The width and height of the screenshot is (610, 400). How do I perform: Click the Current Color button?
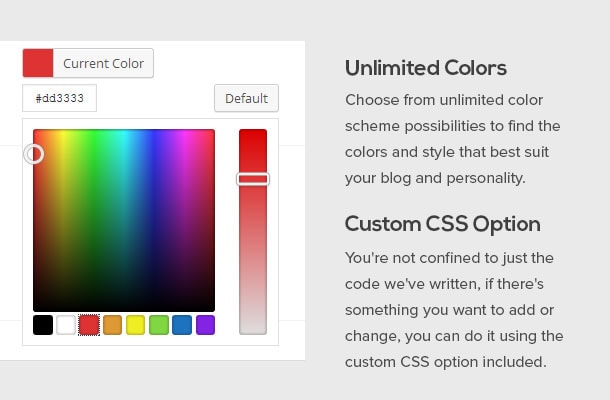pos(88,63)
